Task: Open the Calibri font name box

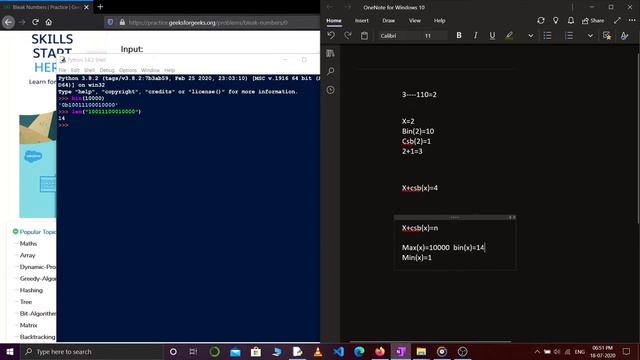Action: (398, 36)
